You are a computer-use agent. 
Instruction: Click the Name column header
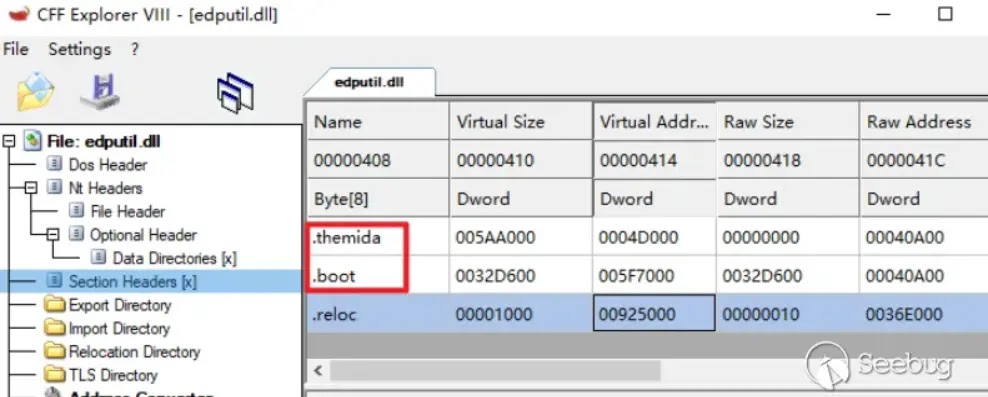(378, 121)
